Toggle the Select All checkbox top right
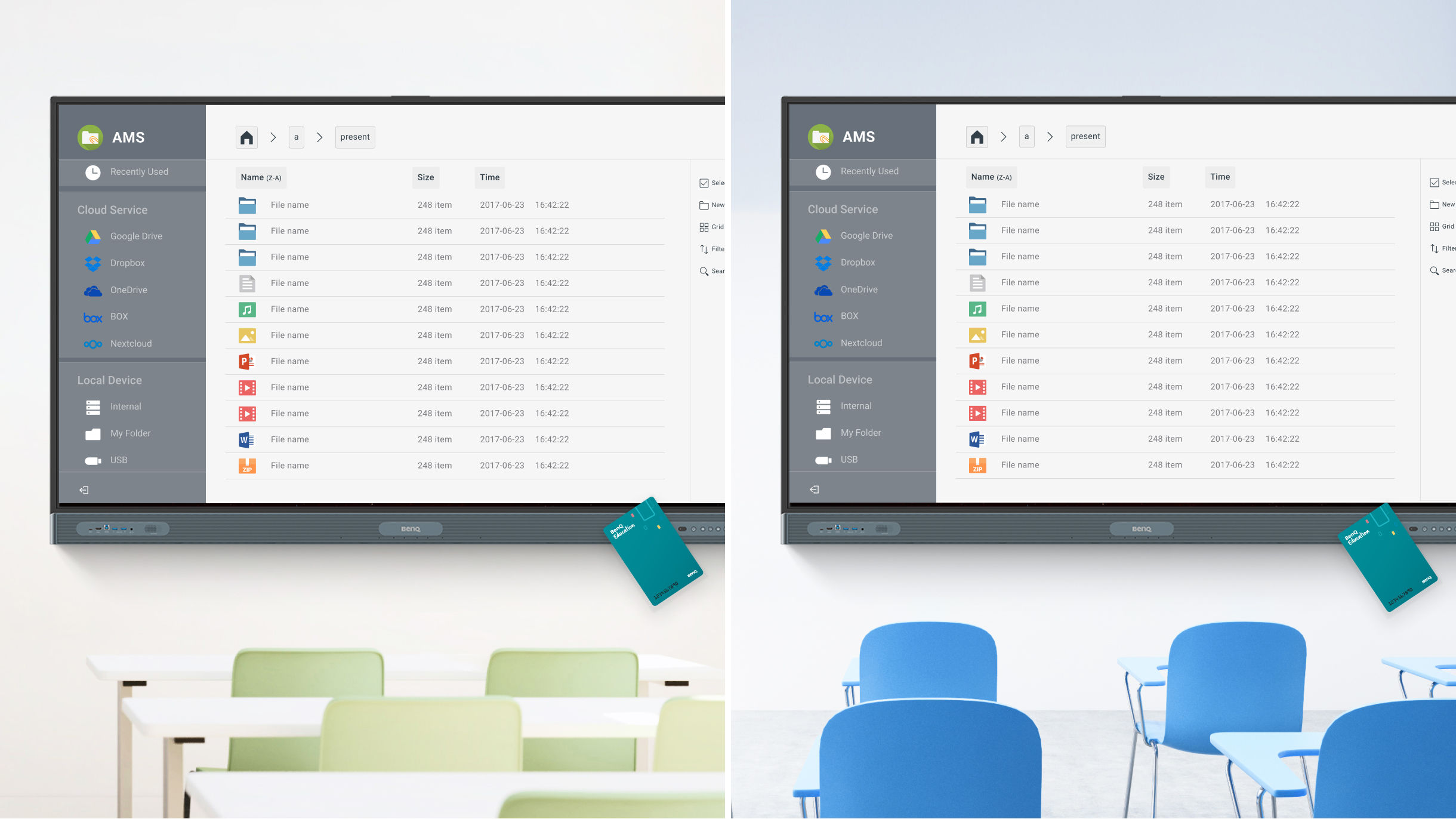 703,183
